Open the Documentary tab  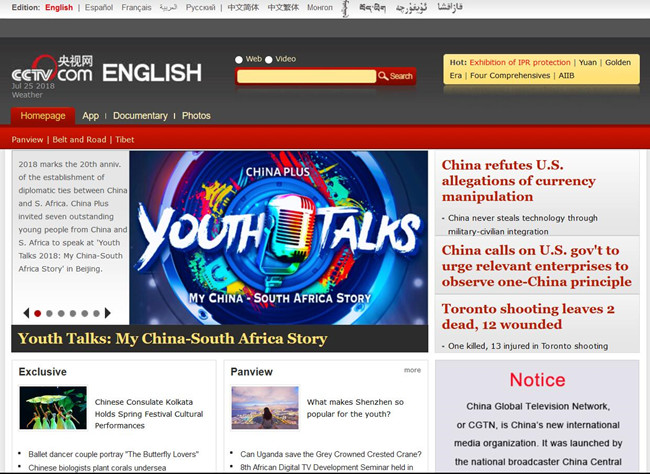click(140, 116)
